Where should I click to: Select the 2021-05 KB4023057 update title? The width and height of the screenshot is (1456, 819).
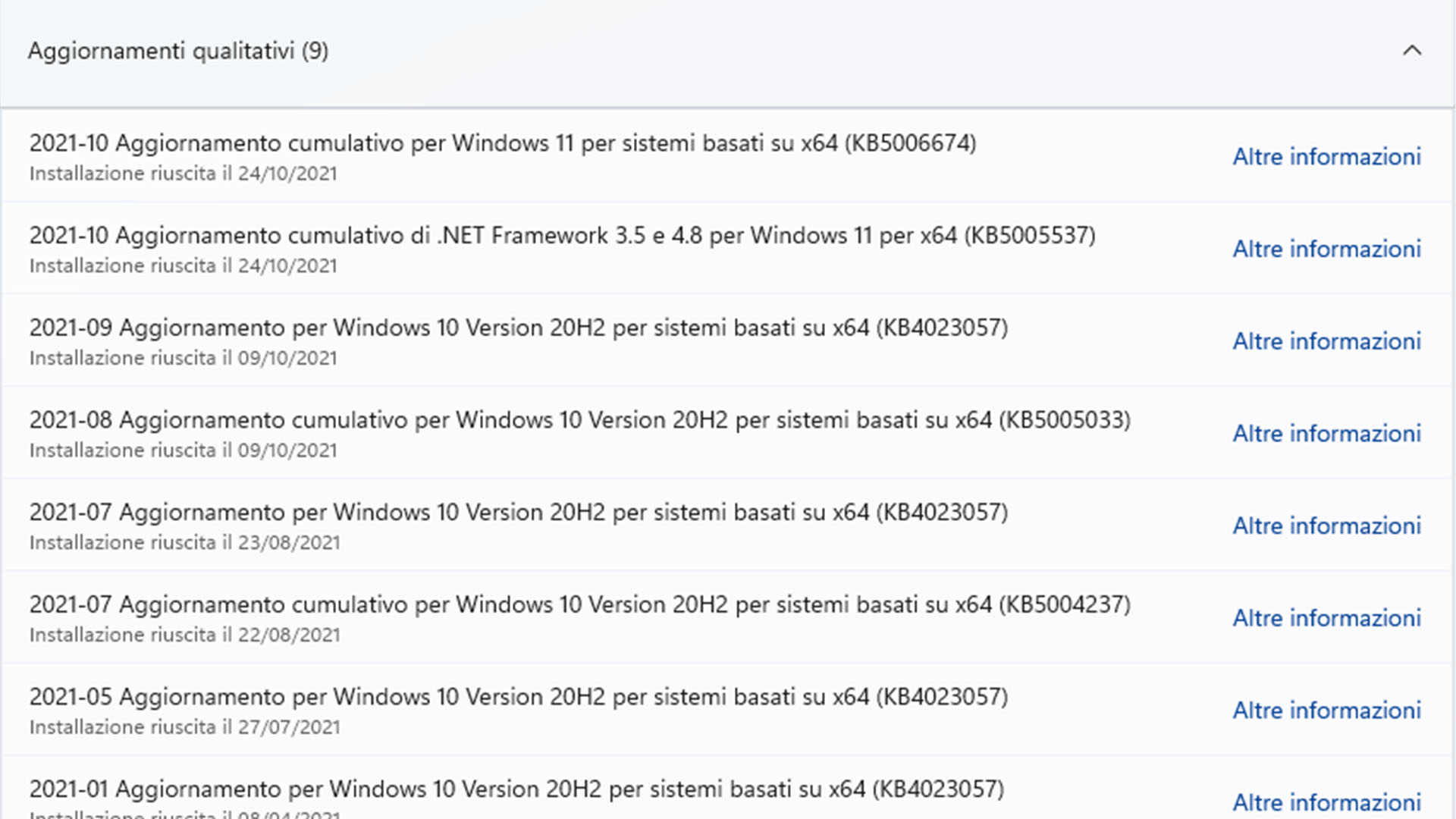tap(519, 697)
